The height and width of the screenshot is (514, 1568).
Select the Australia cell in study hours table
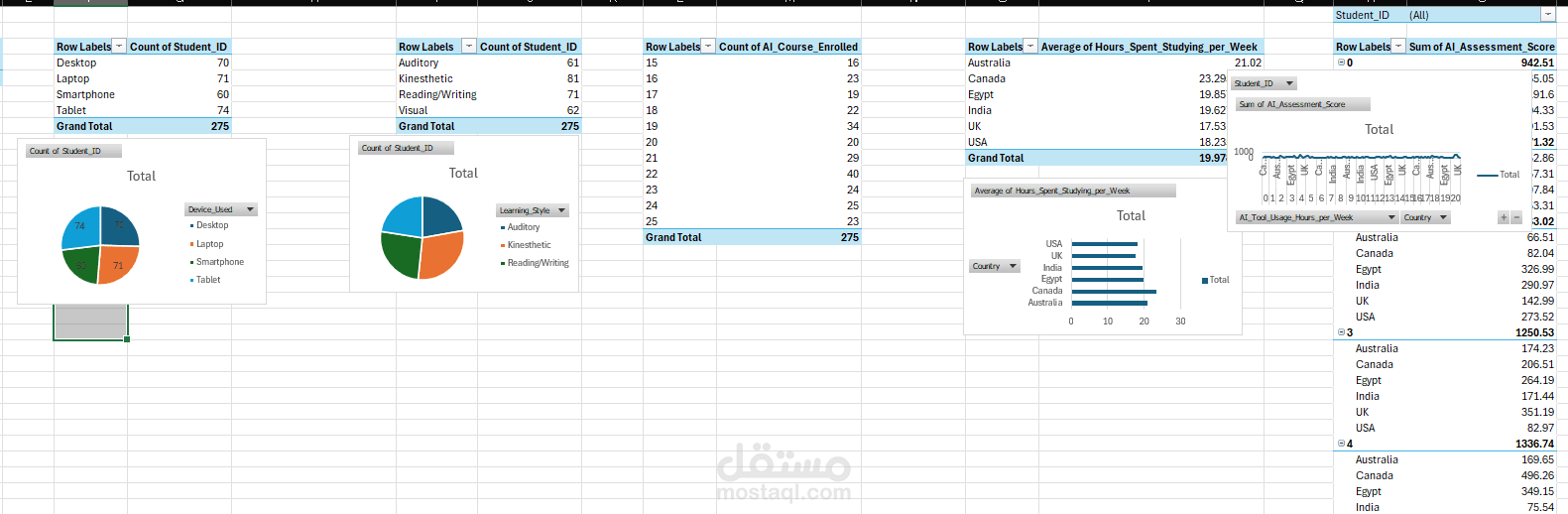(x=1002, y=63)
